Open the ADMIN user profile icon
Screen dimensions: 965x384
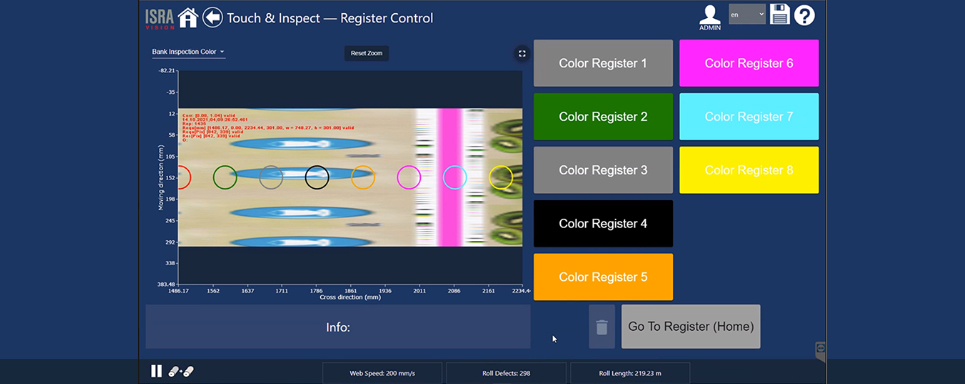coord(710,17)
